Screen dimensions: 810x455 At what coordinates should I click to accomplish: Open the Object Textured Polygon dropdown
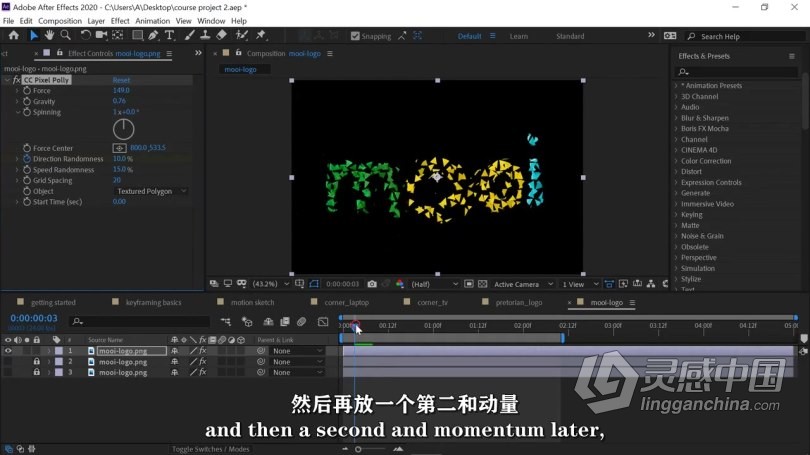point(150,191)
